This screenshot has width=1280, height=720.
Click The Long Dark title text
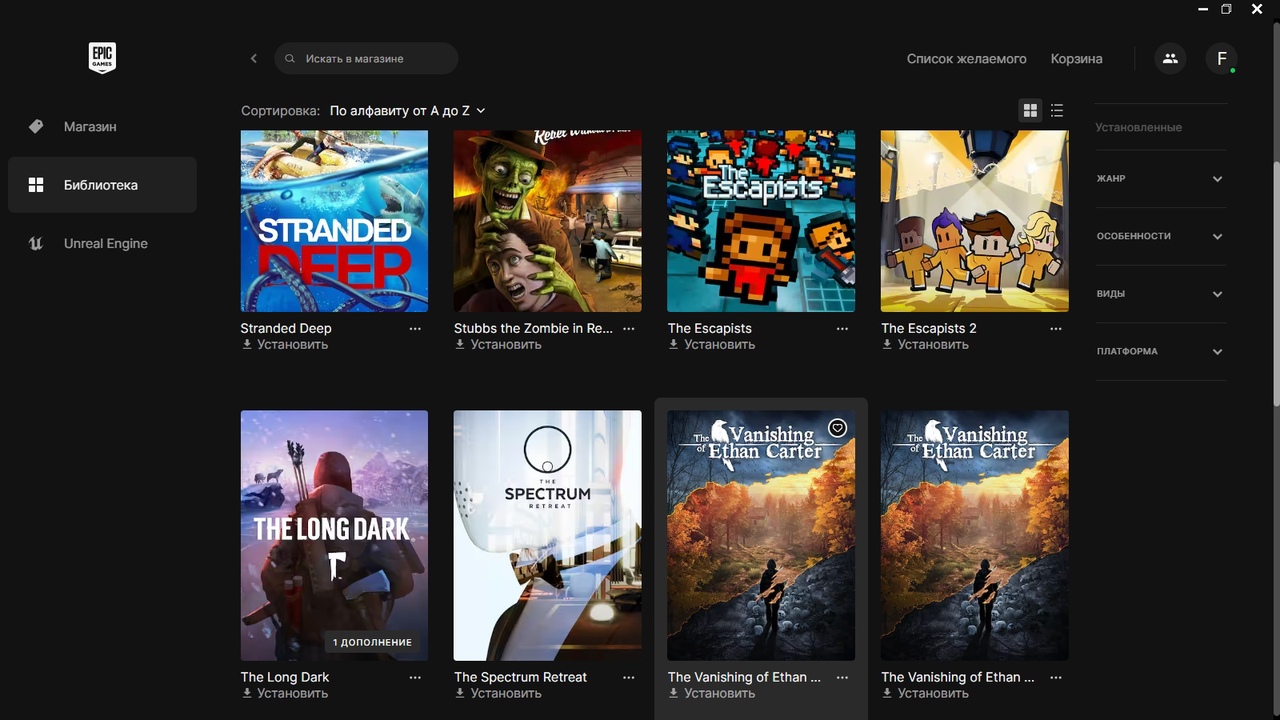tap(285, 677)
